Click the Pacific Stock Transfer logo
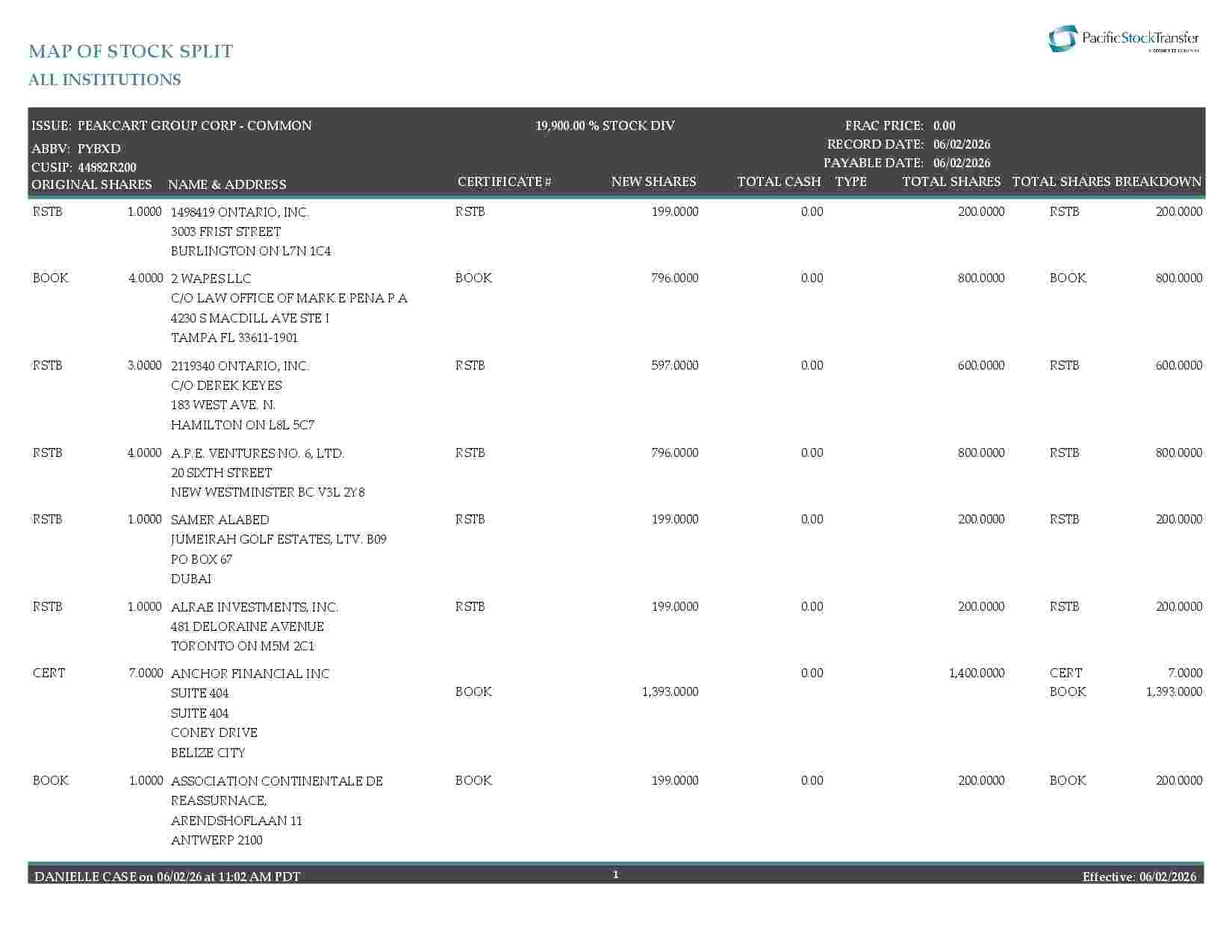 [1124, 39]
